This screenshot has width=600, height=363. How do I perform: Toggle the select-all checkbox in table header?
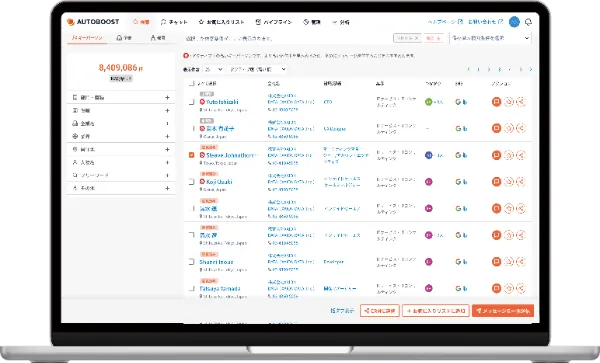point(192,83)
